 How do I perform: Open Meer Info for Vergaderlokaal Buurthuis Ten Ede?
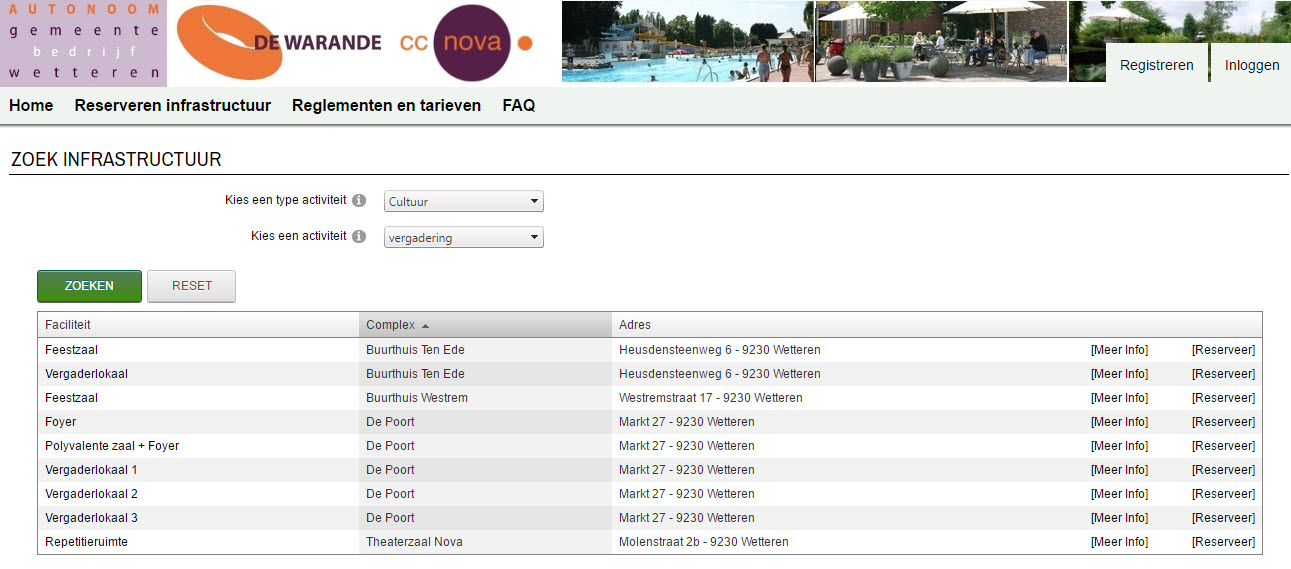tap(1119, 374)
